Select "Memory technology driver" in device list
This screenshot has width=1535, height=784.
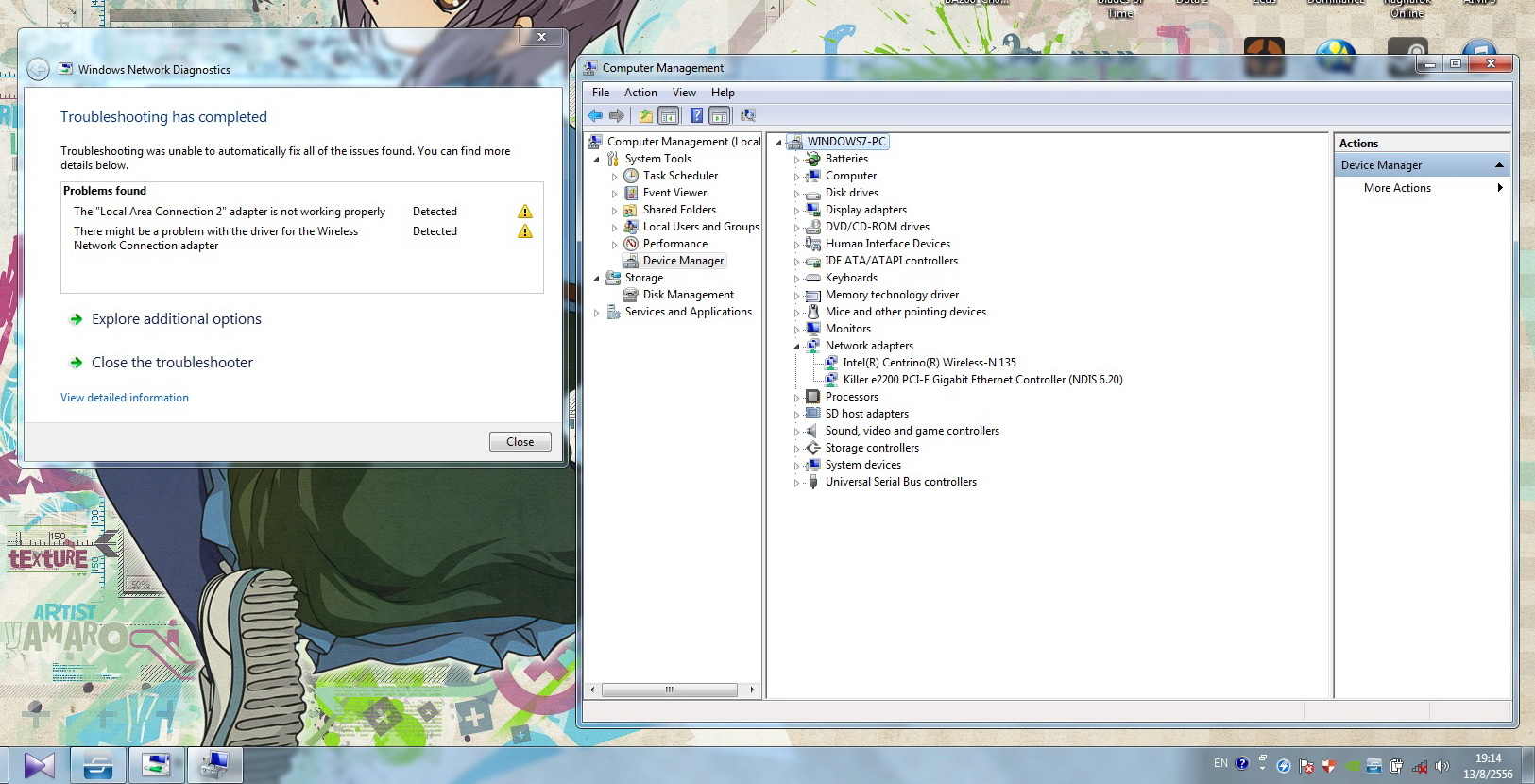click(x=892, y=295)
